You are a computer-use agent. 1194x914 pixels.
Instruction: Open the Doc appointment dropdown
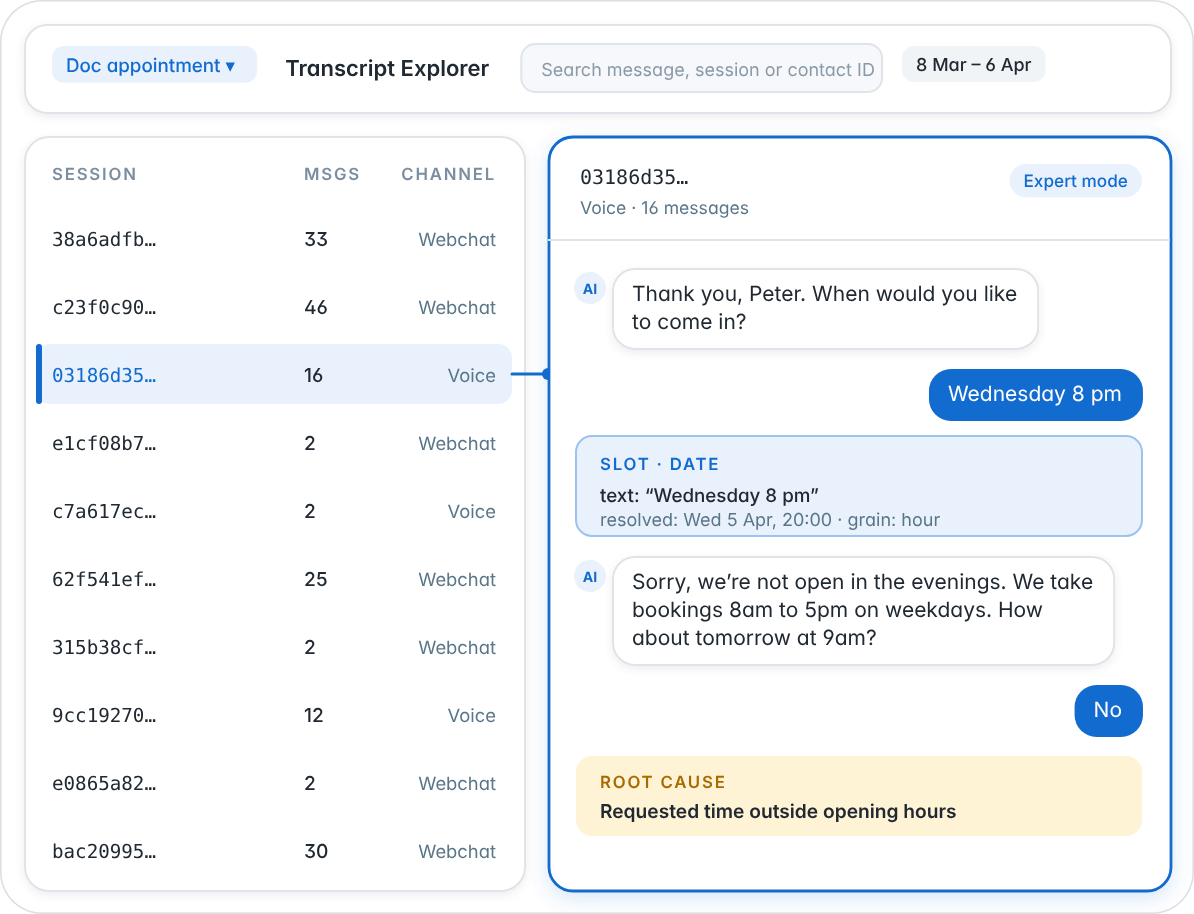tap(154, 66)
